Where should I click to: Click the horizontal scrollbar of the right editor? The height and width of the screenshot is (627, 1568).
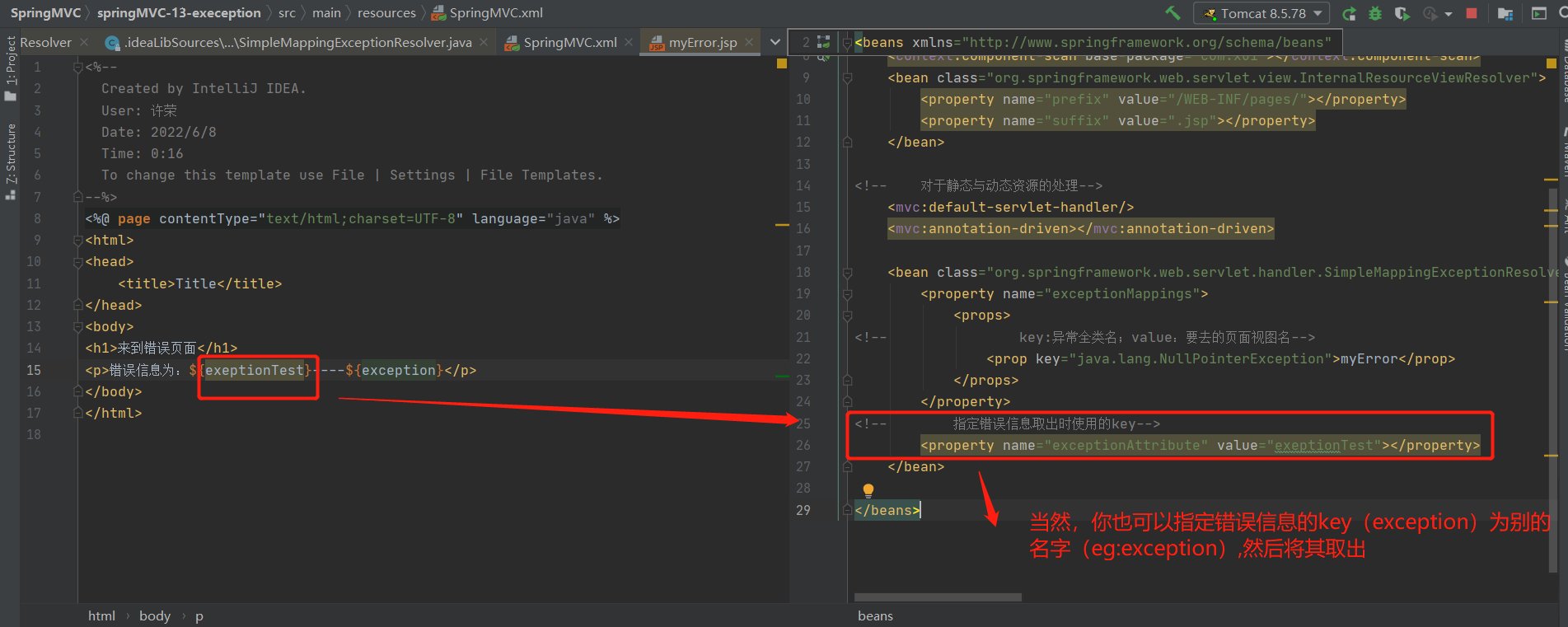coord(938,597)
